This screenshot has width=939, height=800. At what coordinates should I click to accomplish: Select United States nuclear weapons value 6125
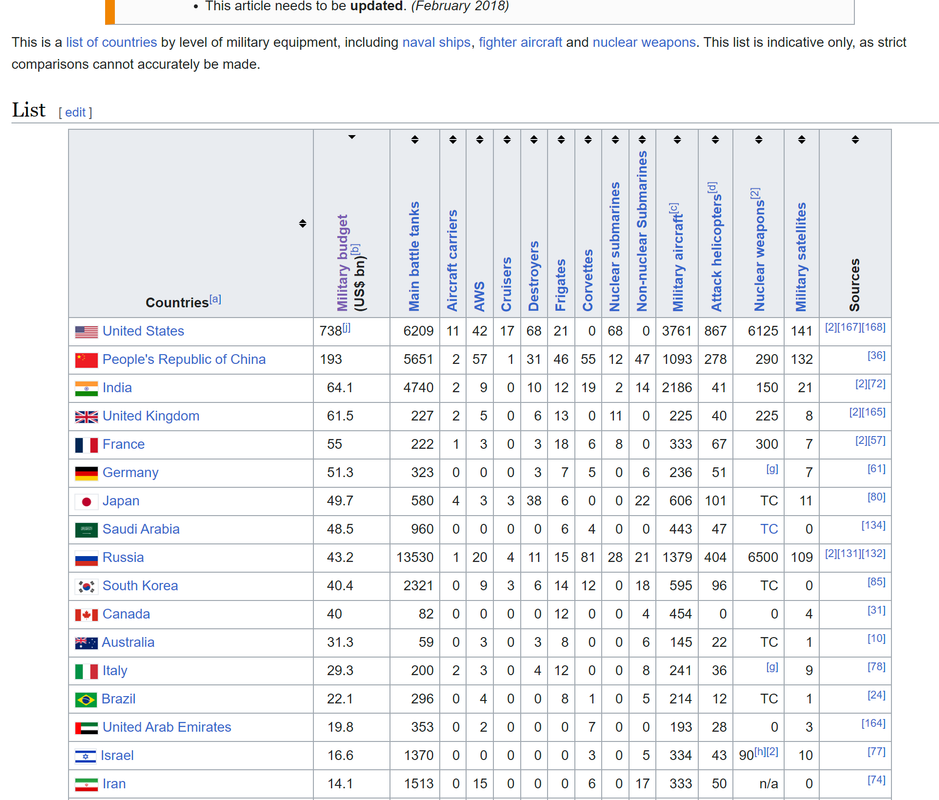click(763, 331)
